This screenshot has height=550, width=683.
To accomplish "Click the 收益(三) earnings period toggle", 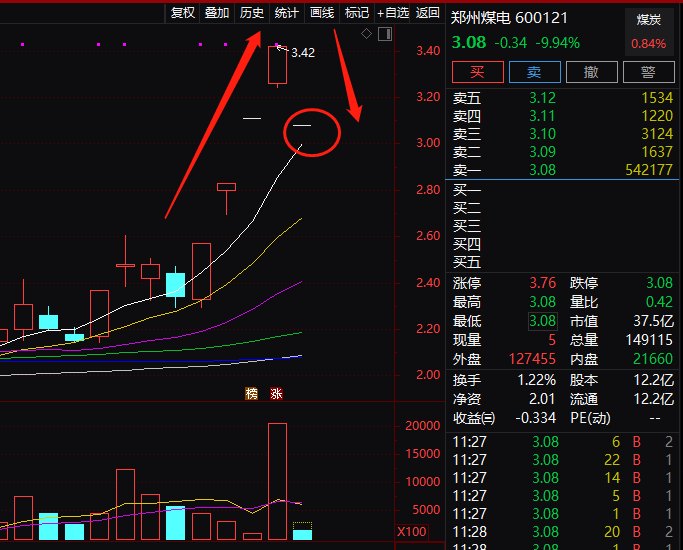I will click(x=474, y=418).
